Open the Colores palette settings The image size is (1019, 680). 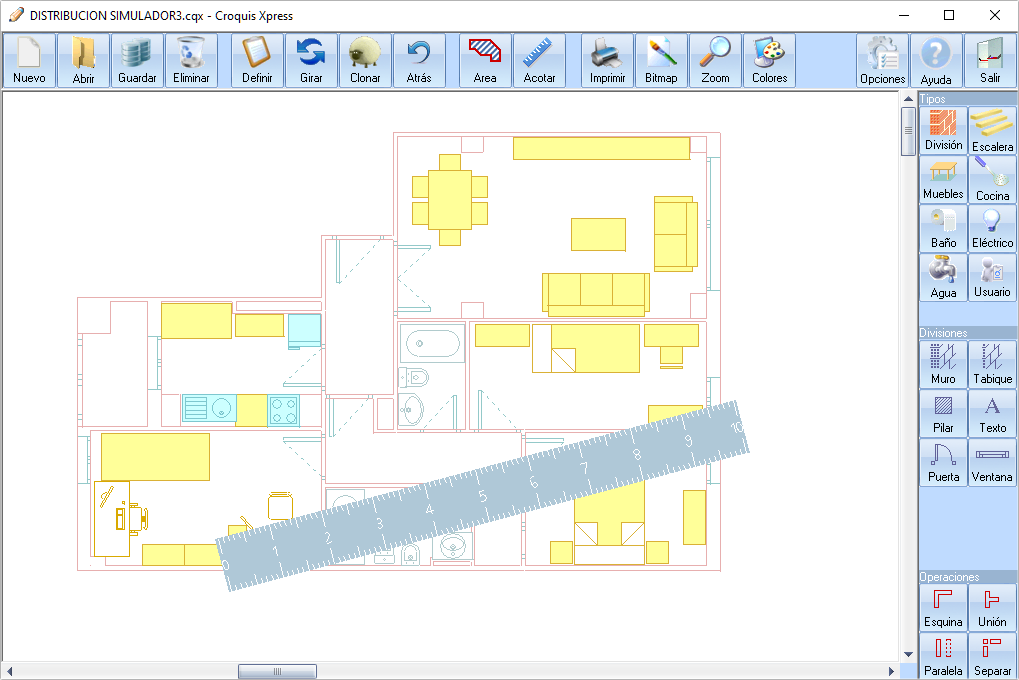(x=769, y=61)
